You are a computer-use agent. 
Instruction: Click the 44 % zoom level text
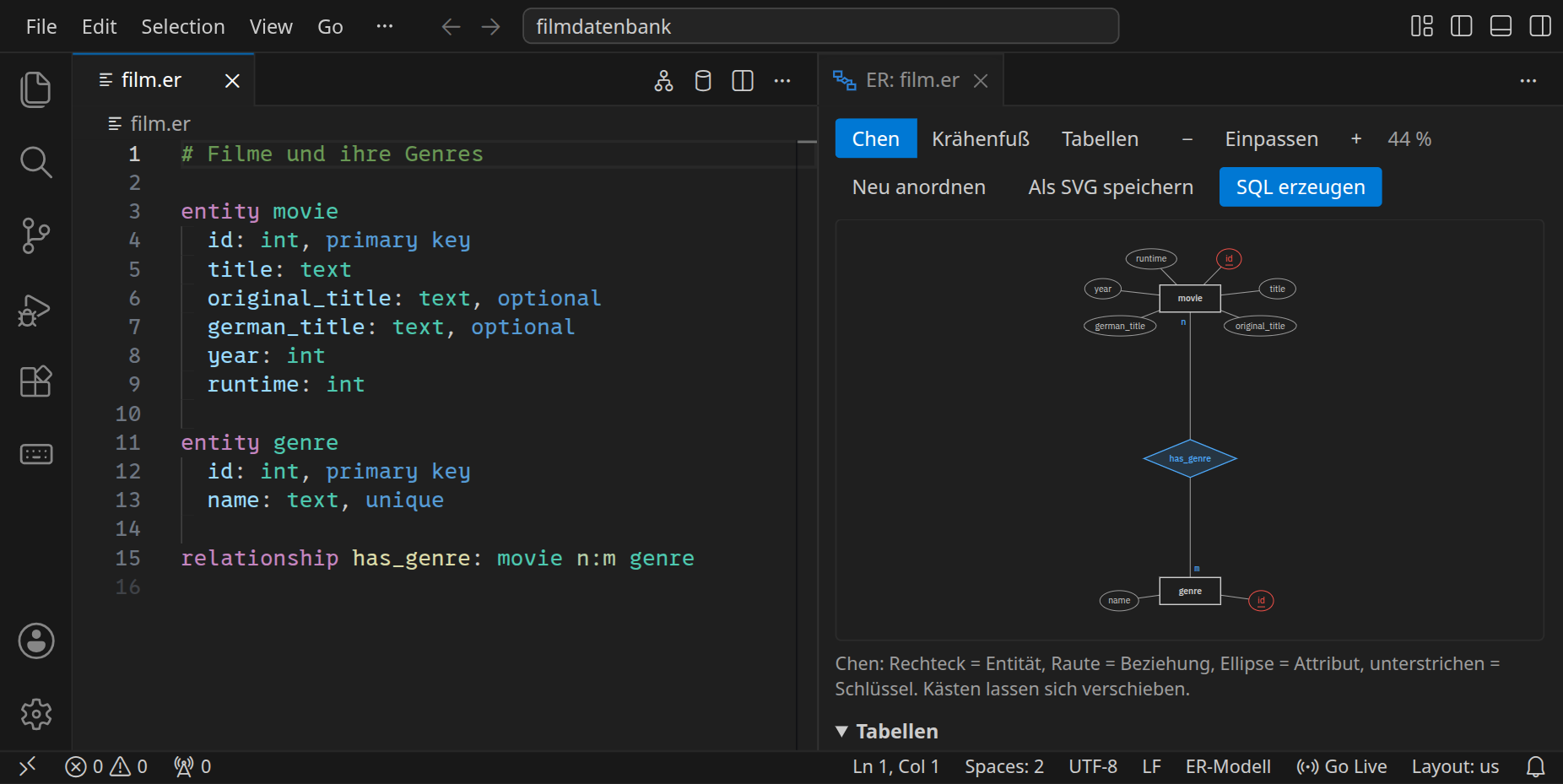[x=1409, y=138]
